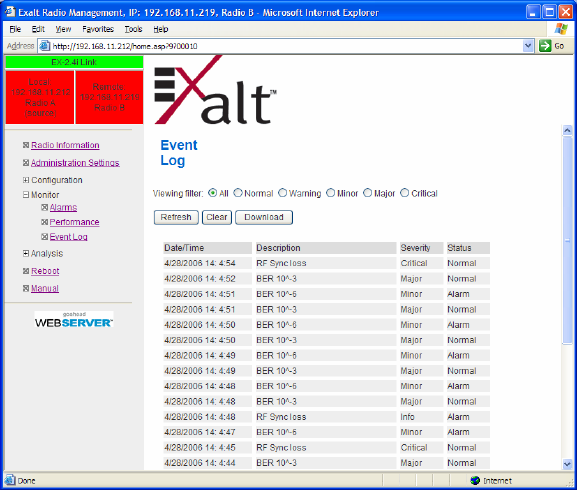Expand the Configuration tree node
This screenshot has width=577, height=490.
26,180
